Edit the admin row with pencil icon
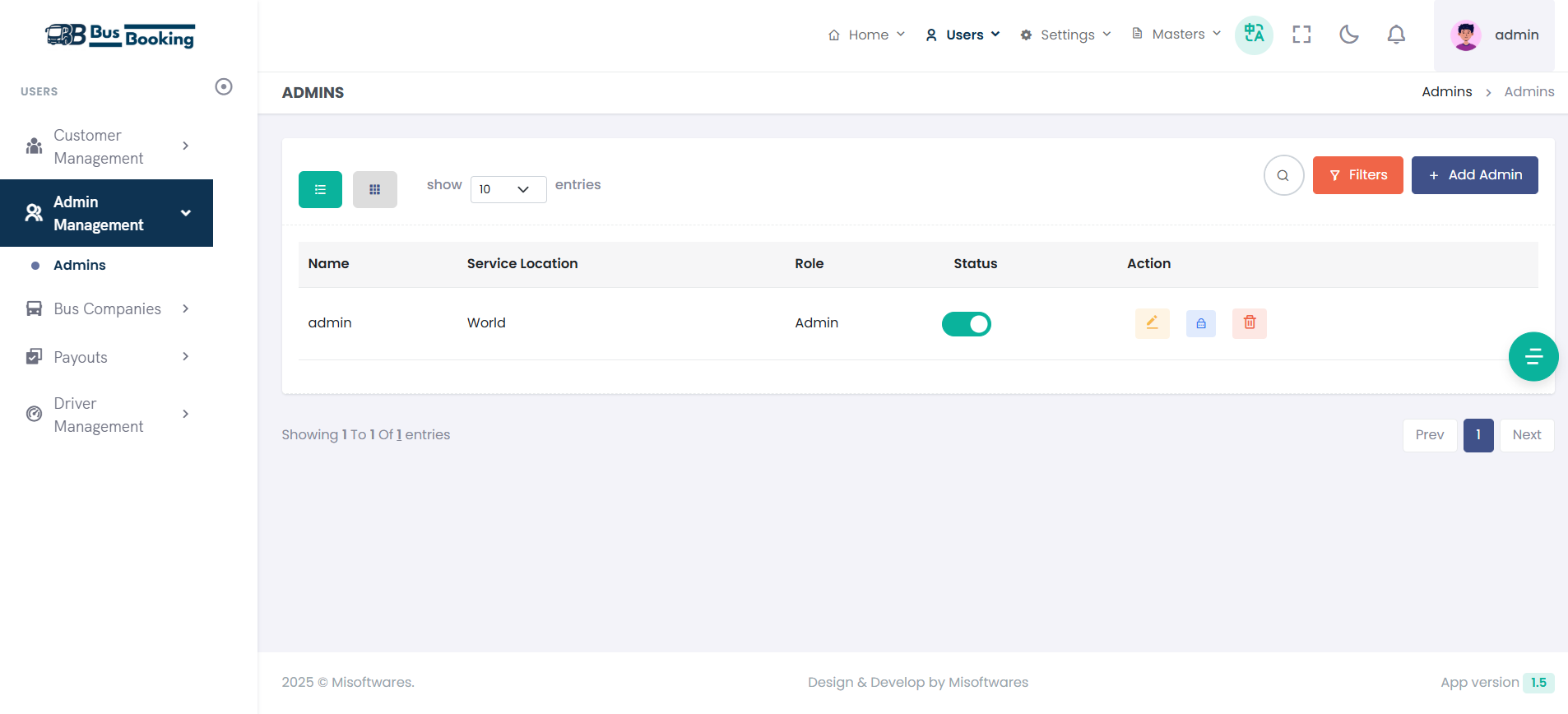 click(x=1152, y=322)
